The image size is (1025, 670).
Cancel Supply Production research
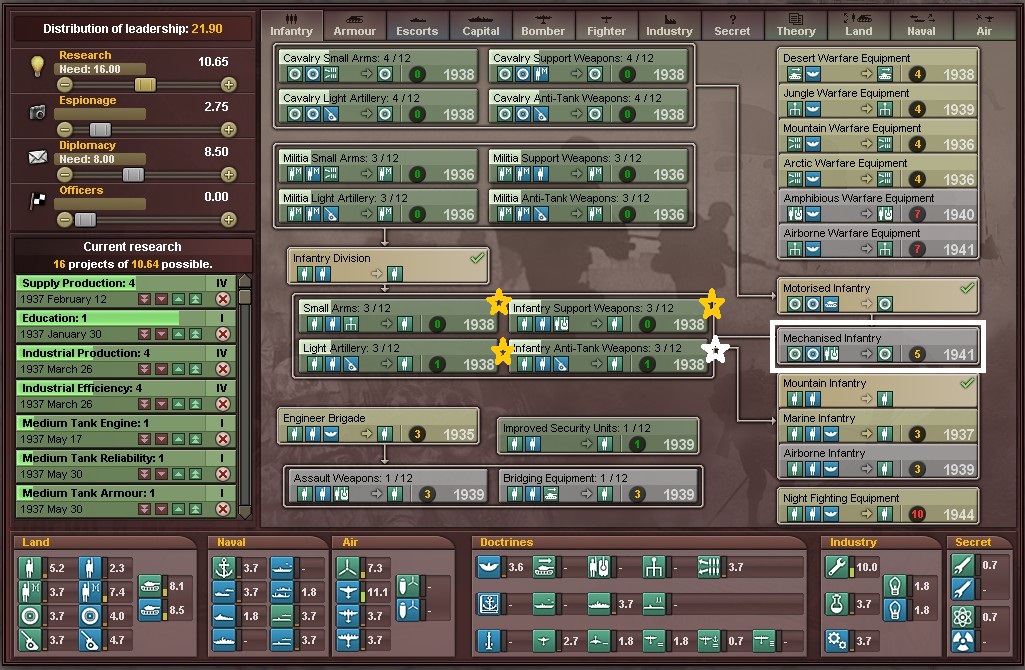point(223,299)
